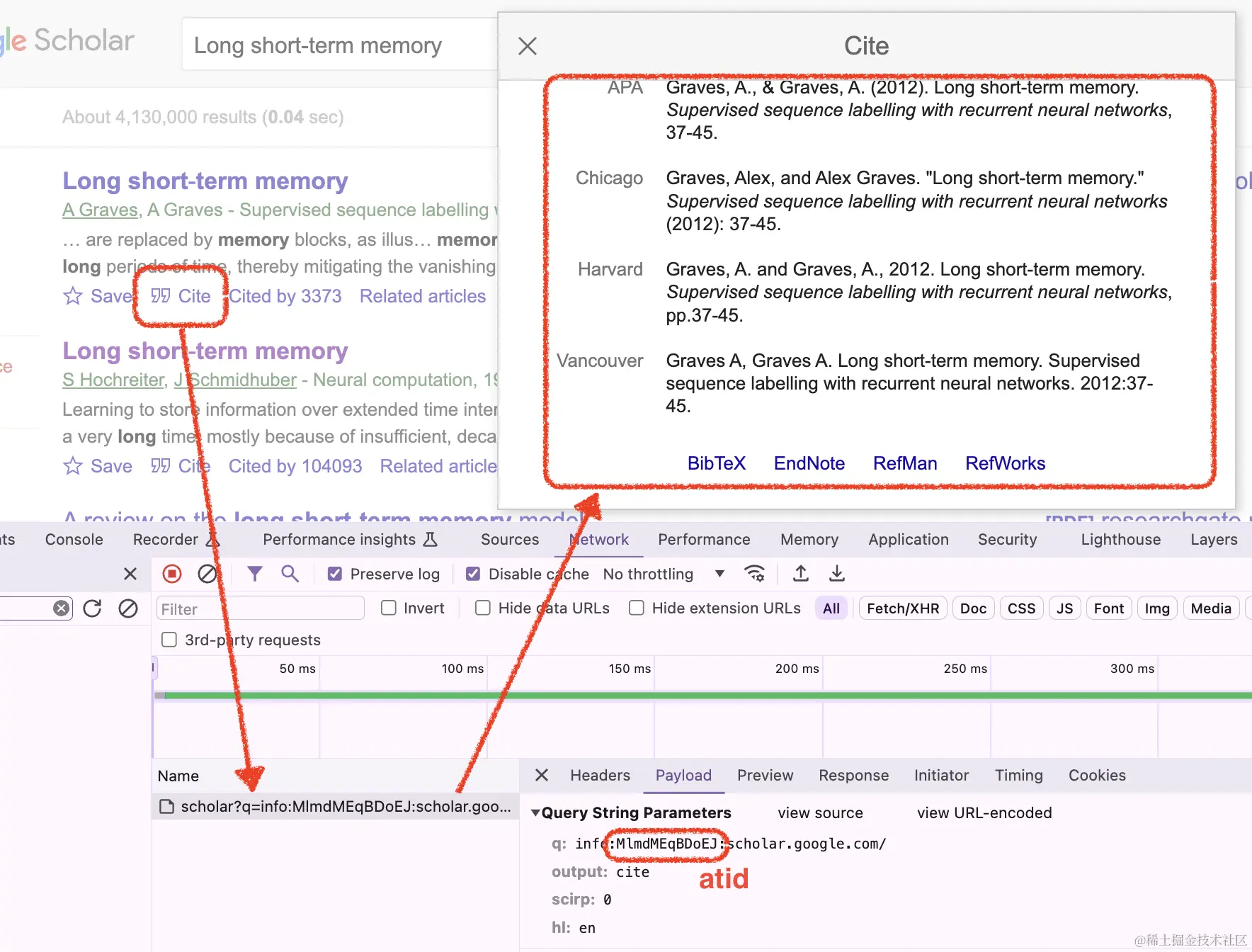Click 'Cited by 104093' link
Image resolution: width=1252 pixels, height=952 pixels.
295,466
